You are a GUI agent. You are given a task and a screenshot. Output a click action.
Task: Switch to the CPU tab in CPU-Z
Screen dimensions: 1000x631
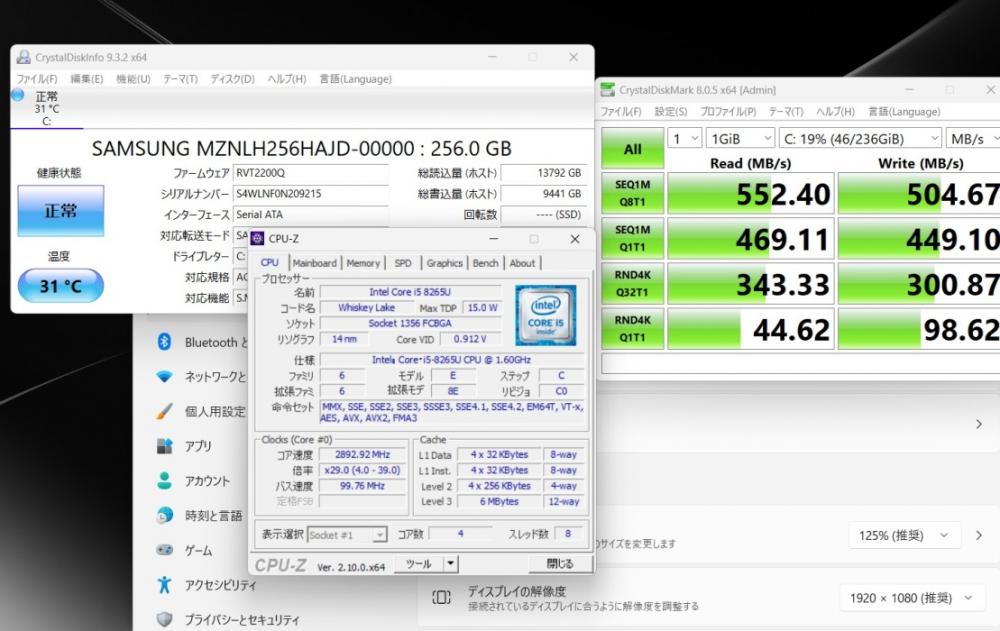coord(270,262)
